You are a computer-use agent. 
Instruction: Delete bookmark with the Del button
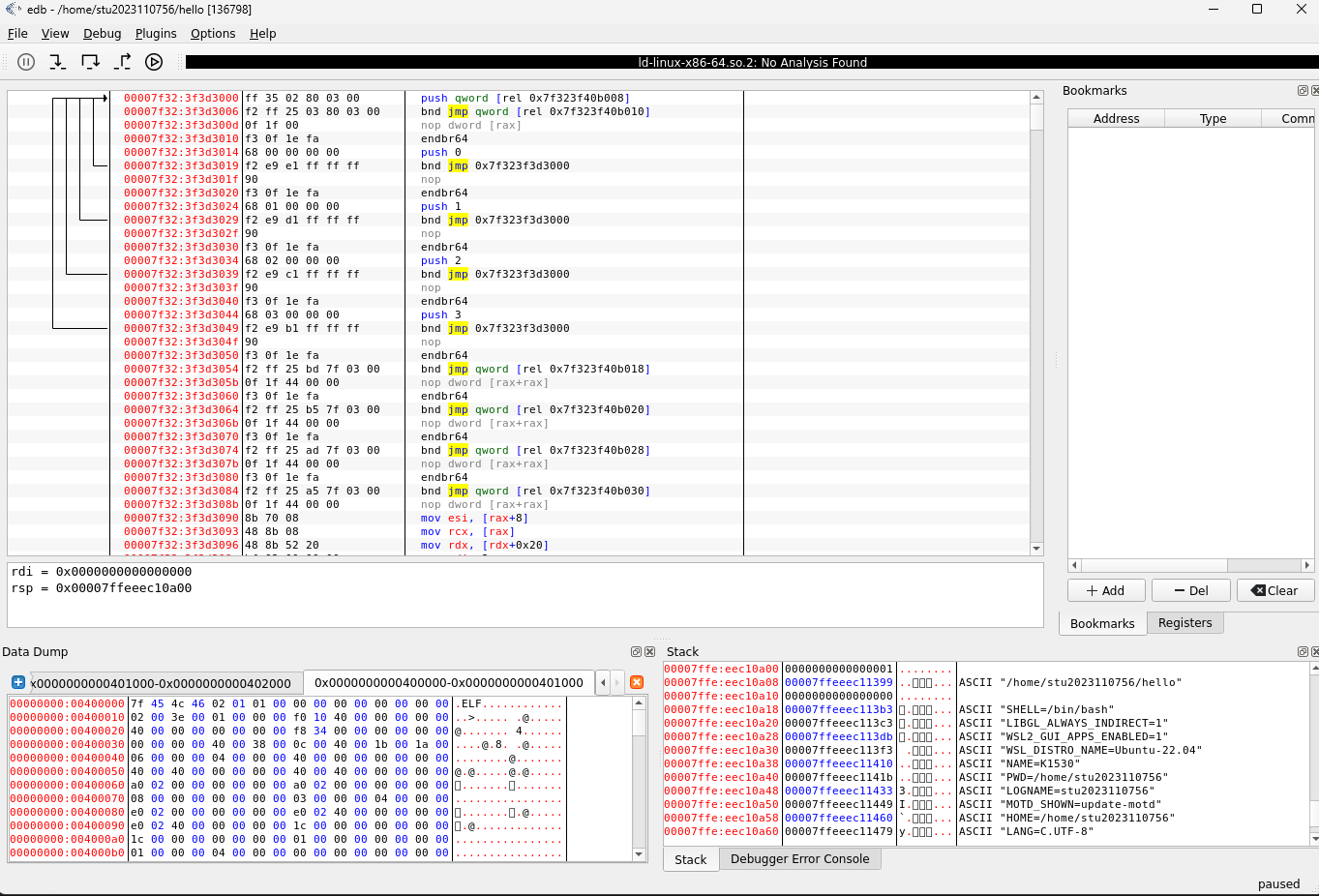pyautogui.click(x=1191, y=590)
